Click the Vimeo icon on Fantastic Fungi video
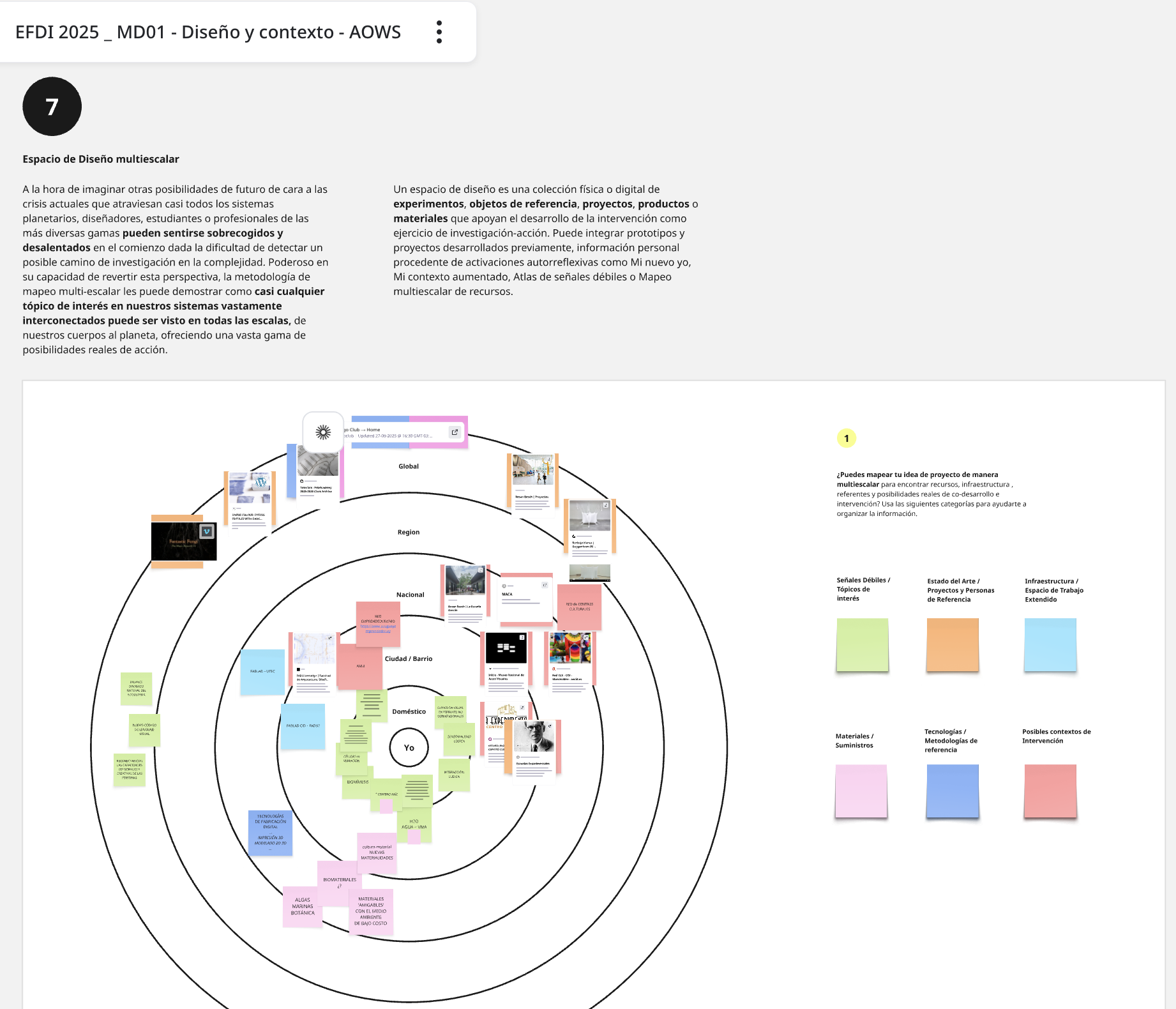1176x1009 pixels. click(x=206, y=531)
